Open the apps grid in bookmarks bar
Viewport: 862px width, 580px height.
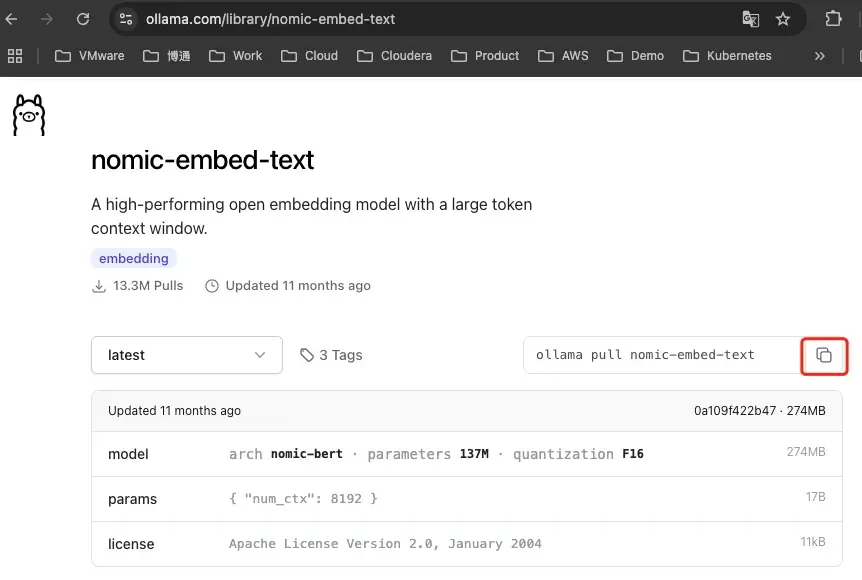[15, 56]
